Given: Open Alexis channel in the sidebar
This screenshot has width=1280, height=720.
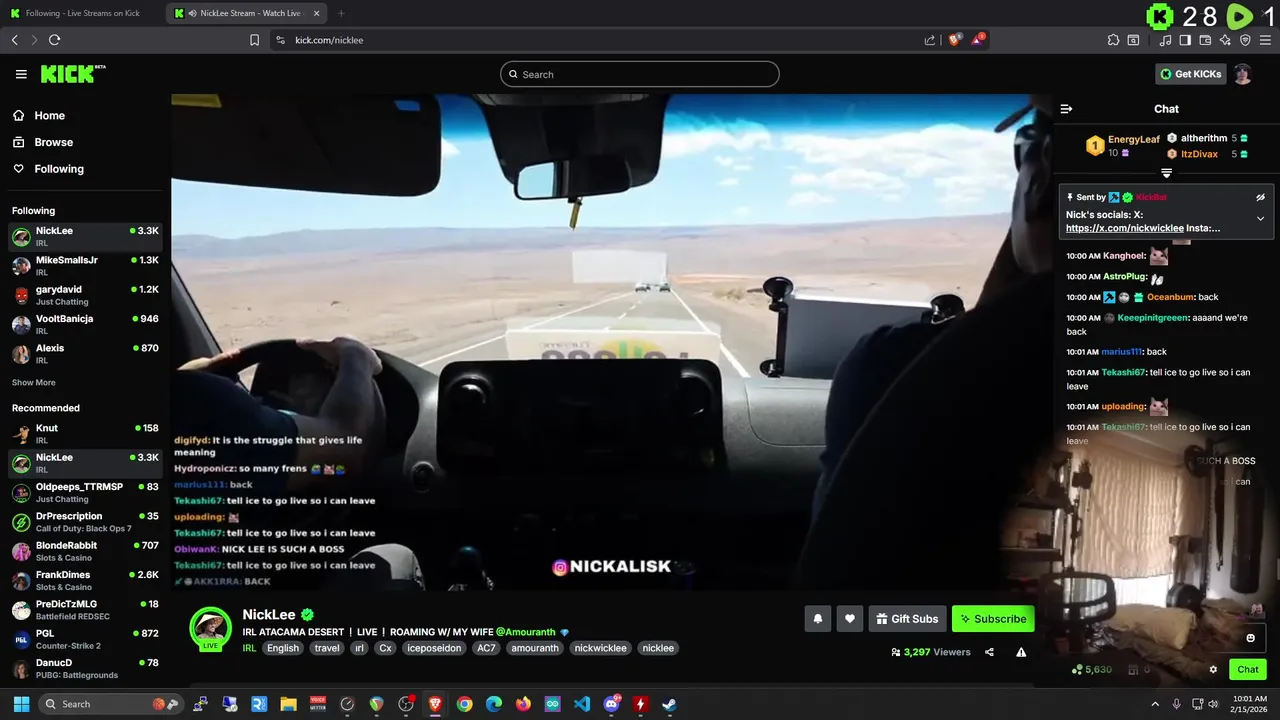Looking at the screenshot, I should pos(85,353).
